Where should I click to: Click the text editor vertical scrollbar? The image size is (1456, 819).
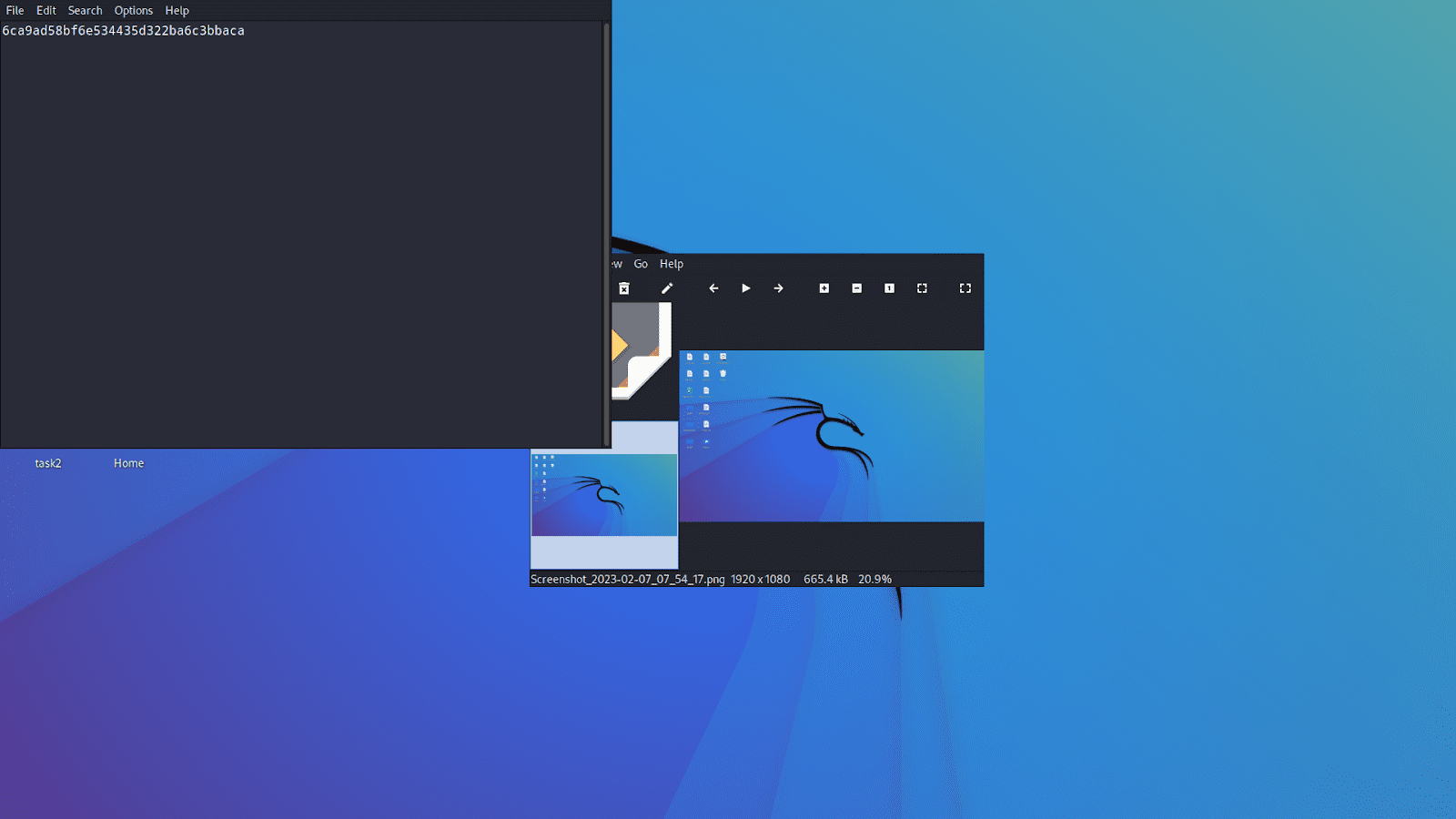coord(607,234)
